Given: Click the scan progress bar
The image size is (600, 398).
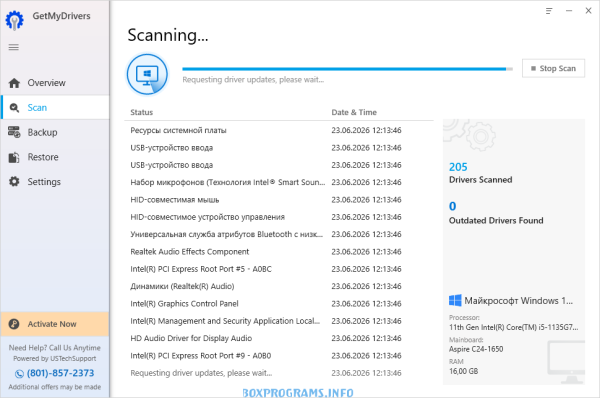Looking at the screenshot, I should [347, 69].
